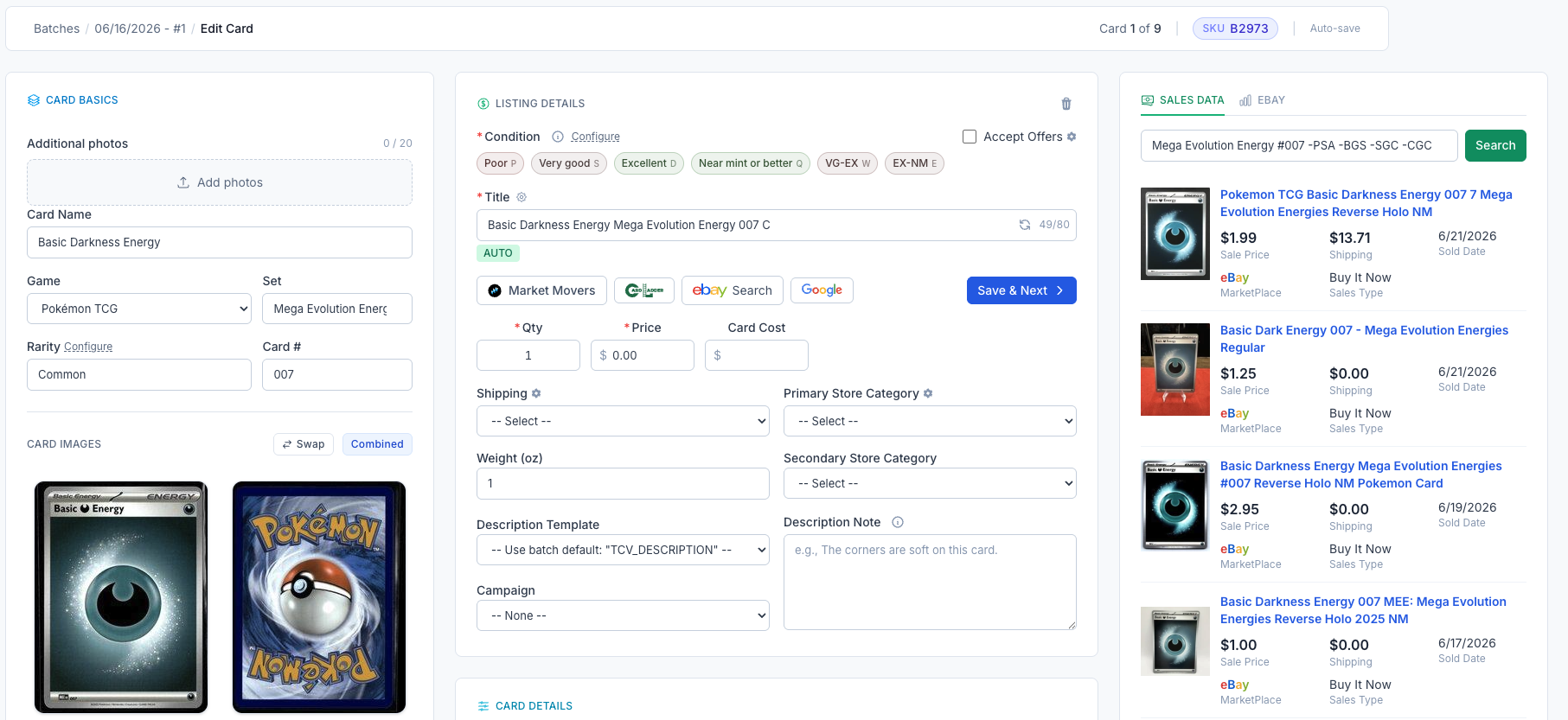This screenshot has width=1568, height=720.
Task: Focus the Card Cost field
Action: click(757, 355)
